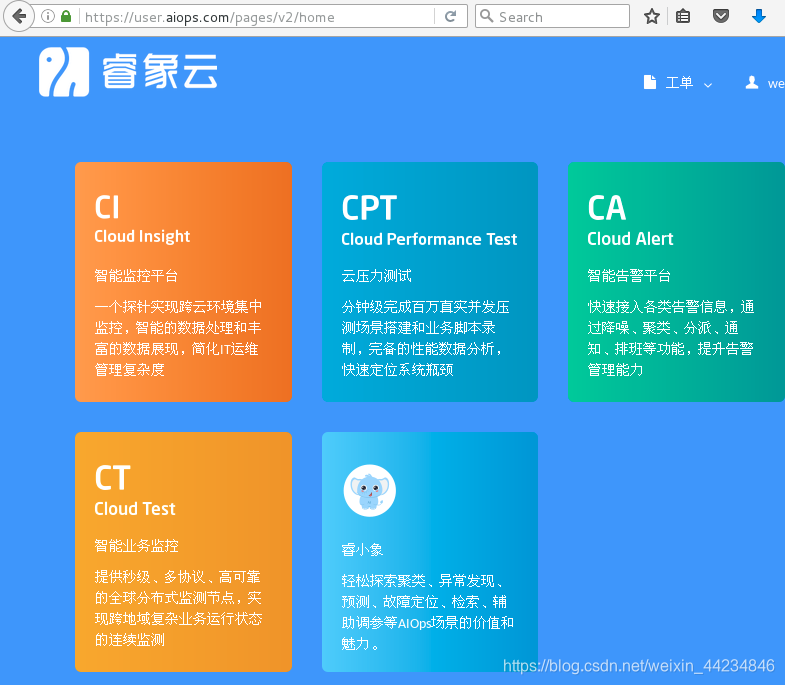The height and width of the screenshot is (685, 785).
Task: Open the bookmarks list icon
Action: click(683, 17)
